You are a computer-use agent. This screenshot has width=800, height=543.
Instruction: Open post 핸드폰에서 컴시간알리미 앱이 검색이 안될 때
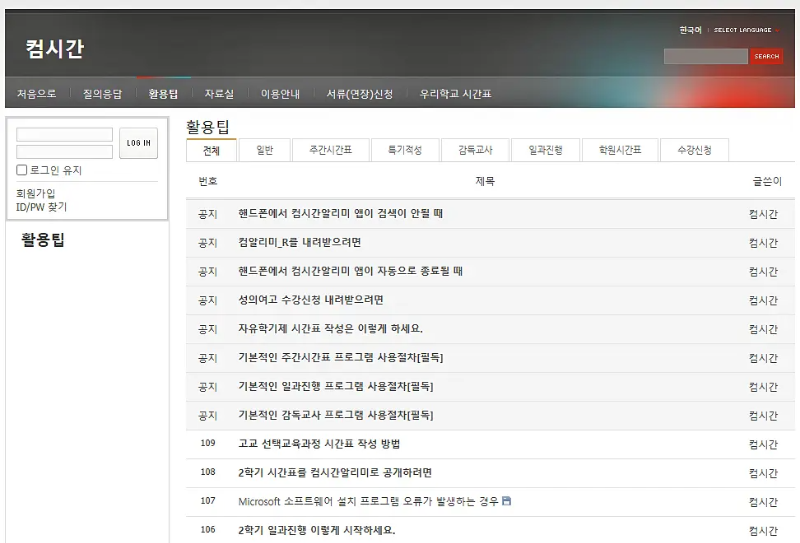coord(340,214)
